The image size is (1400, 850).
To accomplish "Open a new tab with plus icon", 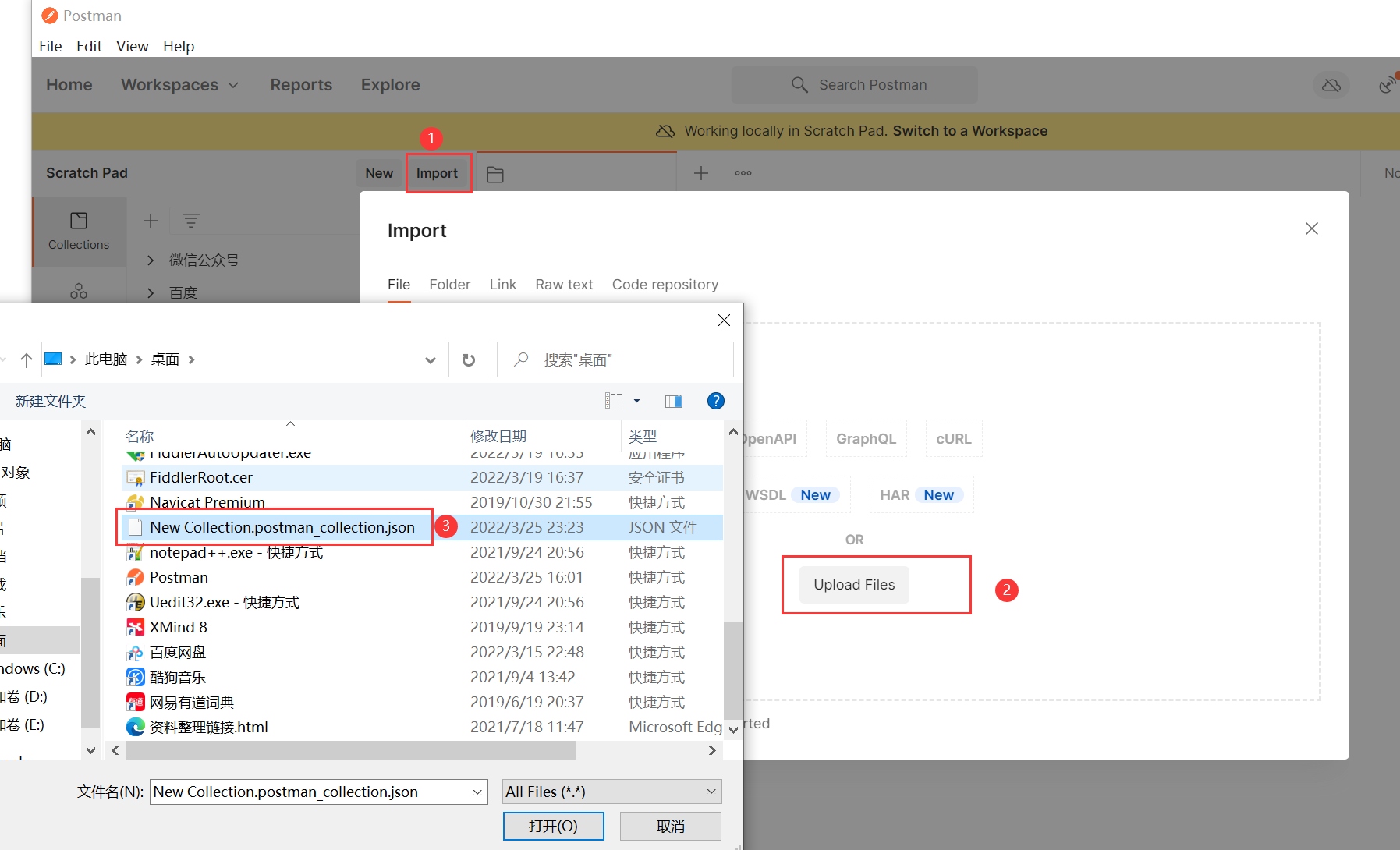I will pyautogui.click(x=701, y=173).
